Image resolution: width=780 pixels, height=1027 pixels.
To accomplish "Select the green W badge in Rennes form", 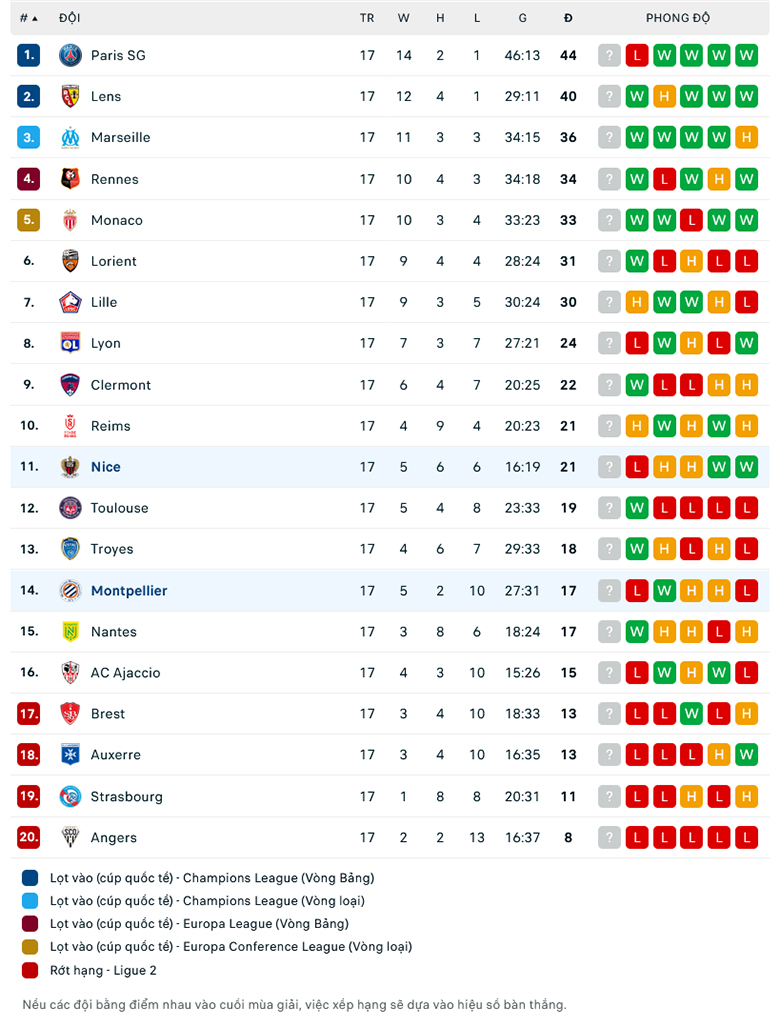I will click(637, 179).
